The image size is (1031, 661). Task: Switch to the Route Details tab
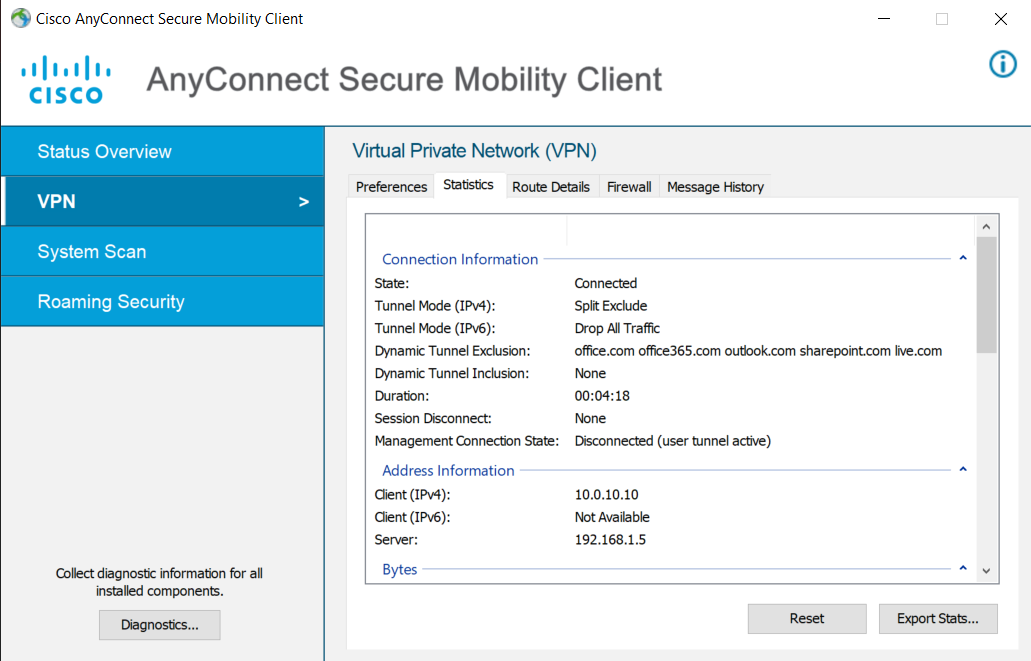pyautogui.click(x=551, y=187)
